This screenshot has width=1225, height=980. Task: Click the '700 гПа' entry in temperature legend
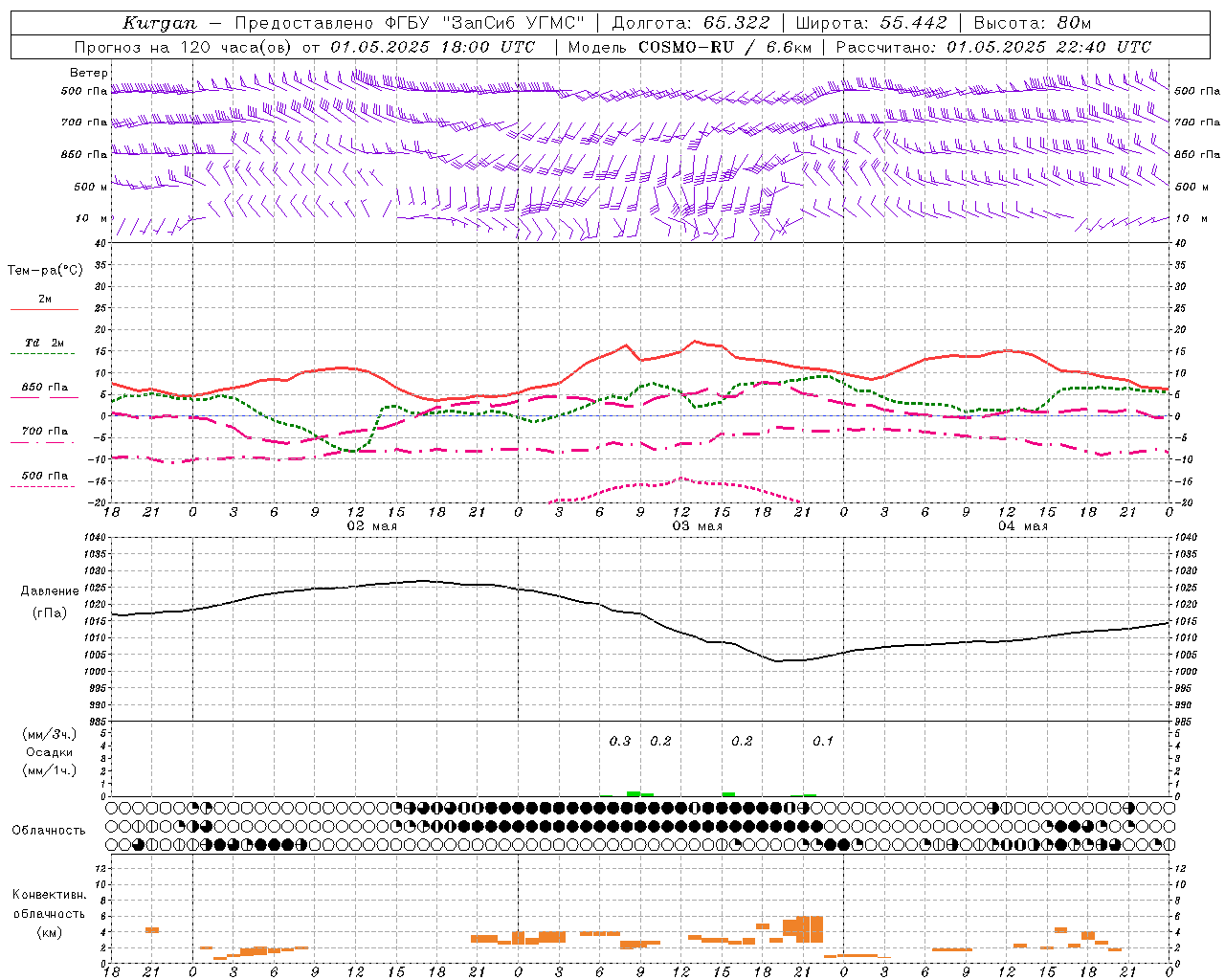coord(45,431)
